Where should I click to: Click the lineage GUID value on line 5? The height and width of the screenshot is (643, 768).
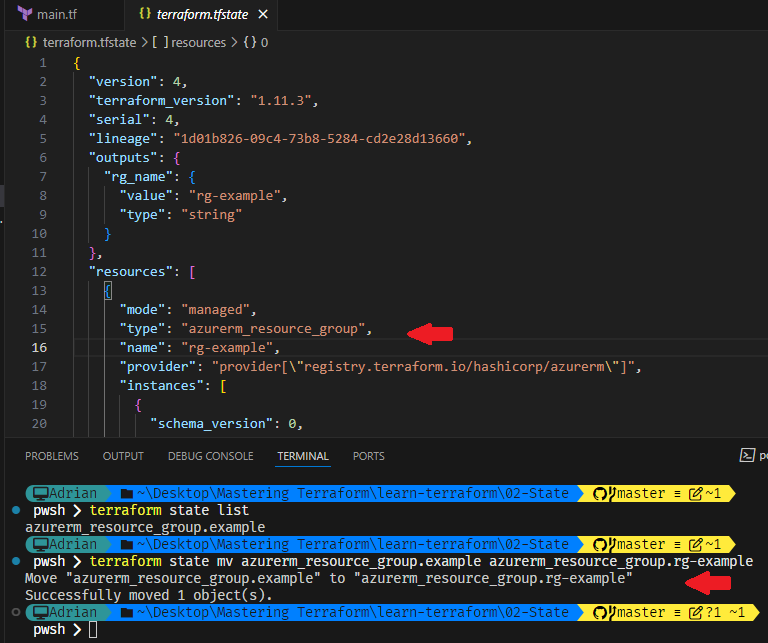319,139
